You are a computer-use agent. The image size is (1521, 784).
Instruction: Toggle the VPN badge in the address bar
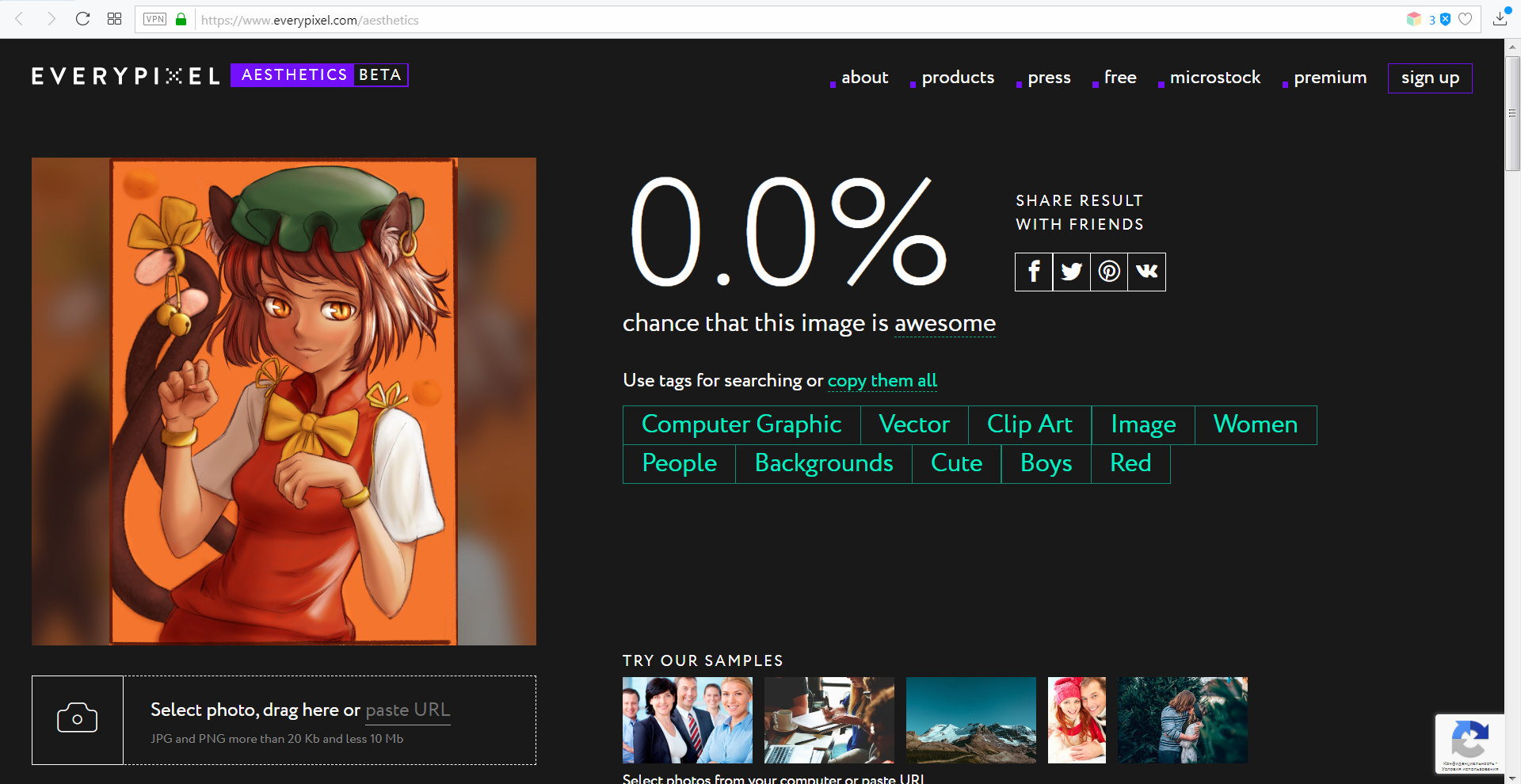pos(154,19)
